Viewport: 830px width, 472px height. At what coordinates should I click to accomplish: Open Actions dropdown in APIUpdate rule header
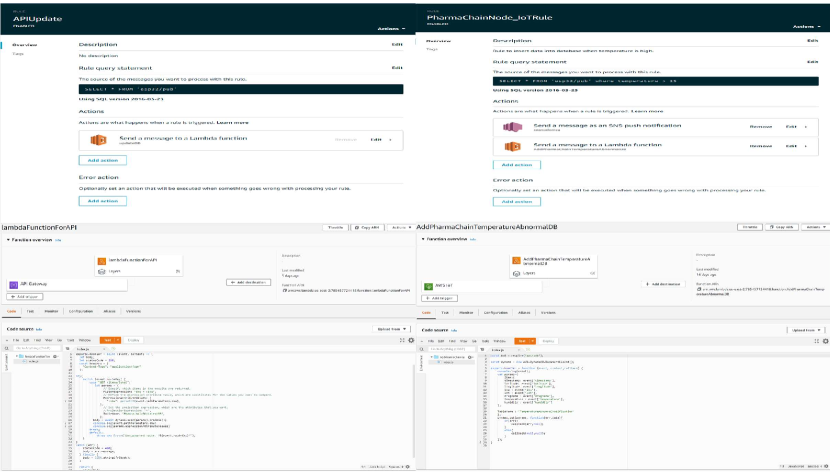391,29
